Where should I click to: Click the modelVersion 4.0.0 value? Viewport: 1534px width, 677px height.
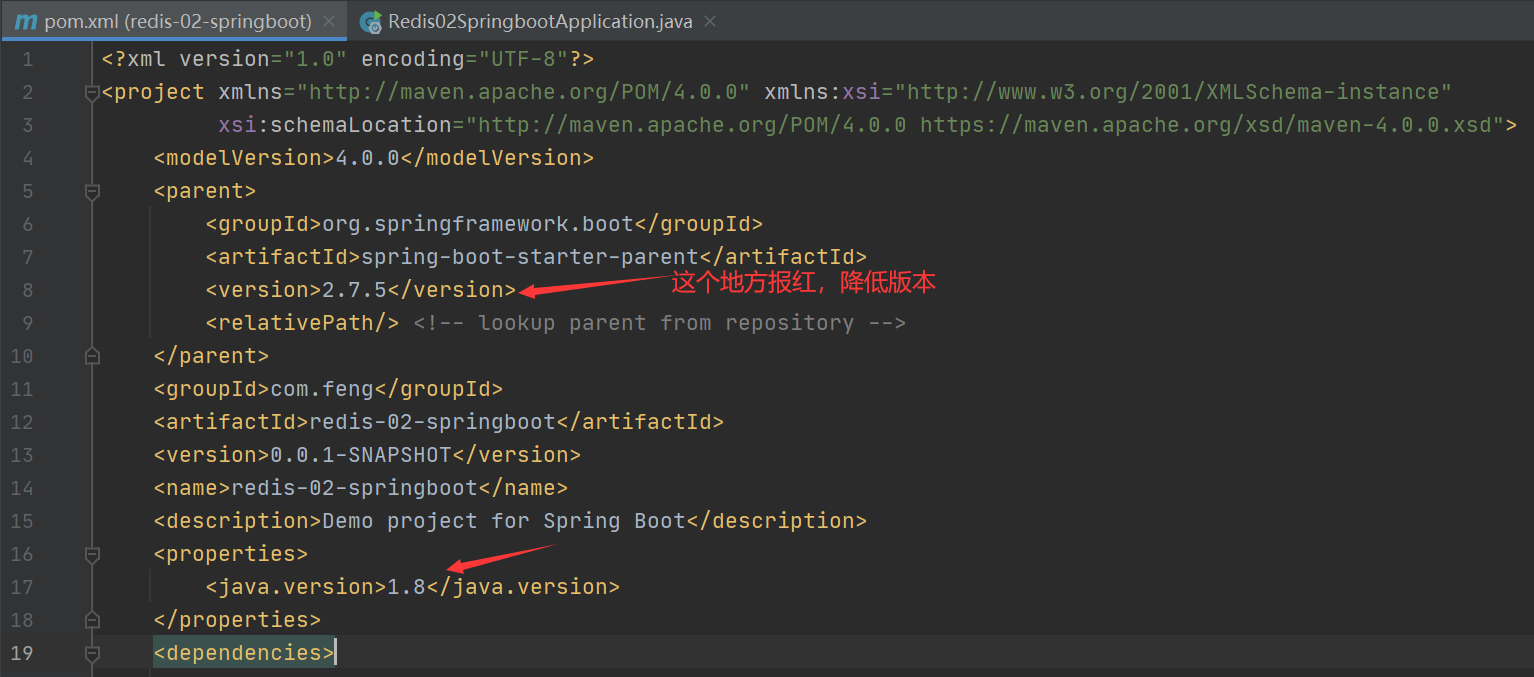368,158
